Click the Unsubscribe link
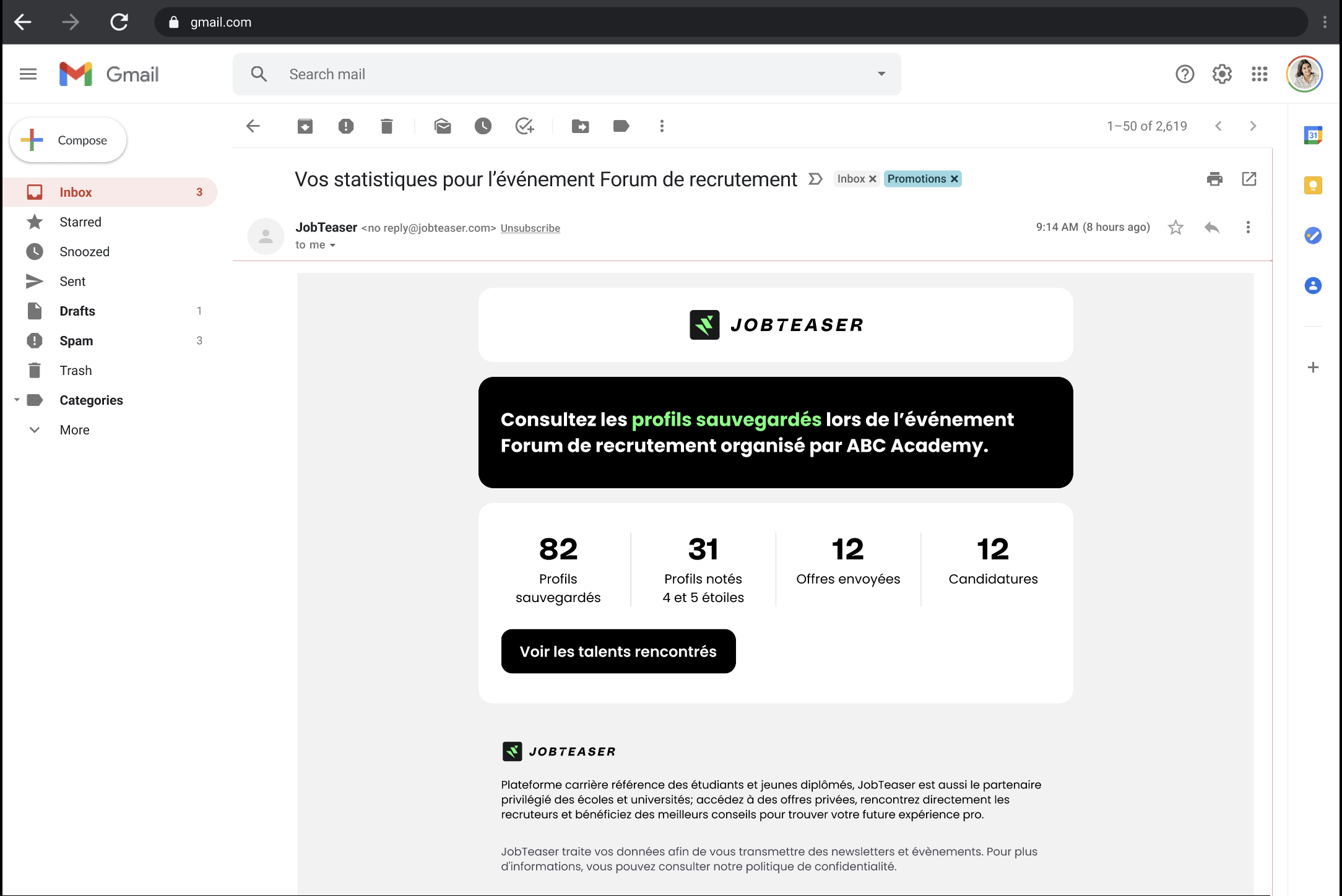The width and height of the screenshot is (1342, 896). (x=530, y=228)
